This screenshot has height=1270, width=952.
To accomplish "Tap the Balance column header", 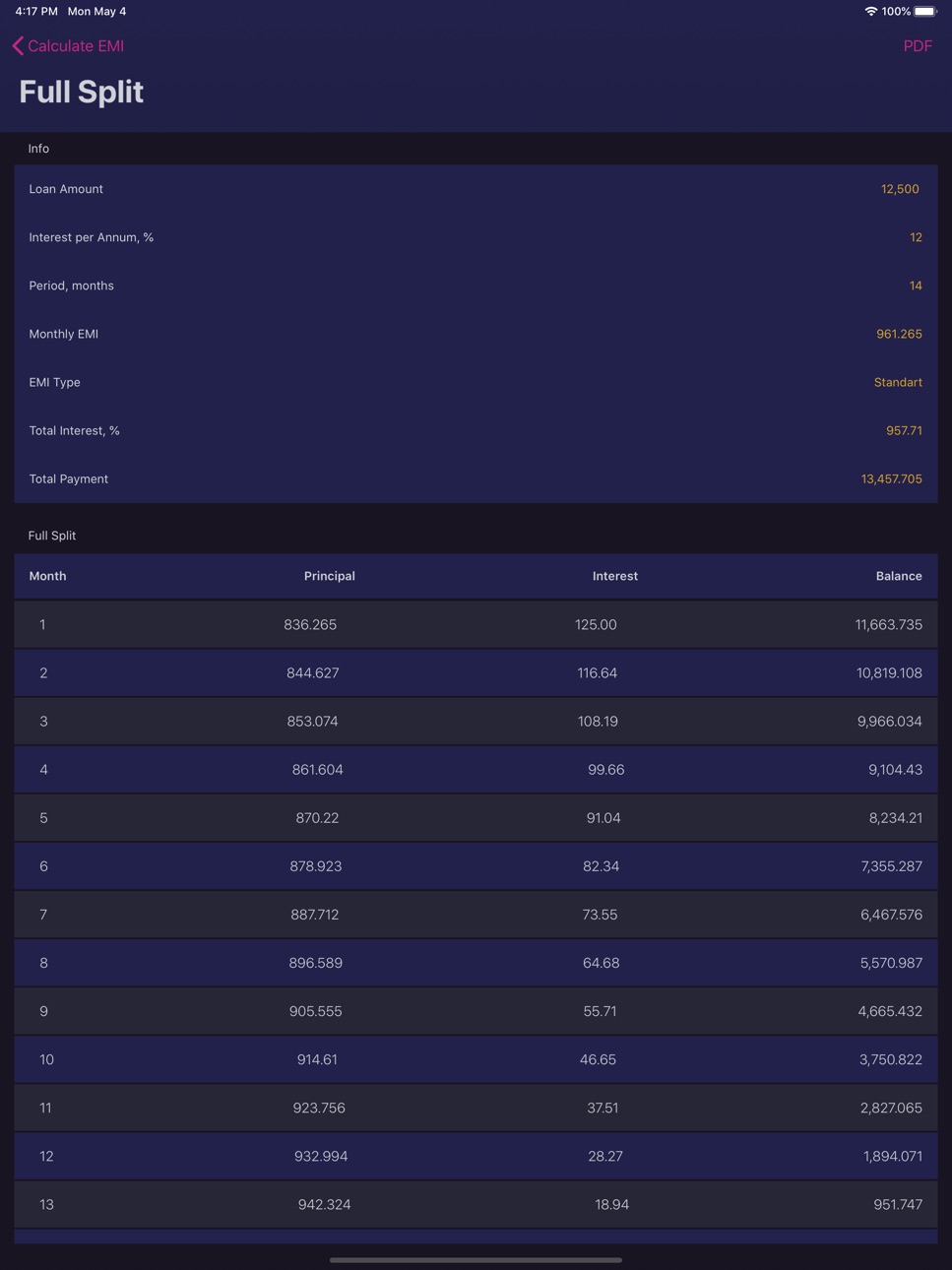I will pyautogui.click(x=899, y=576).
